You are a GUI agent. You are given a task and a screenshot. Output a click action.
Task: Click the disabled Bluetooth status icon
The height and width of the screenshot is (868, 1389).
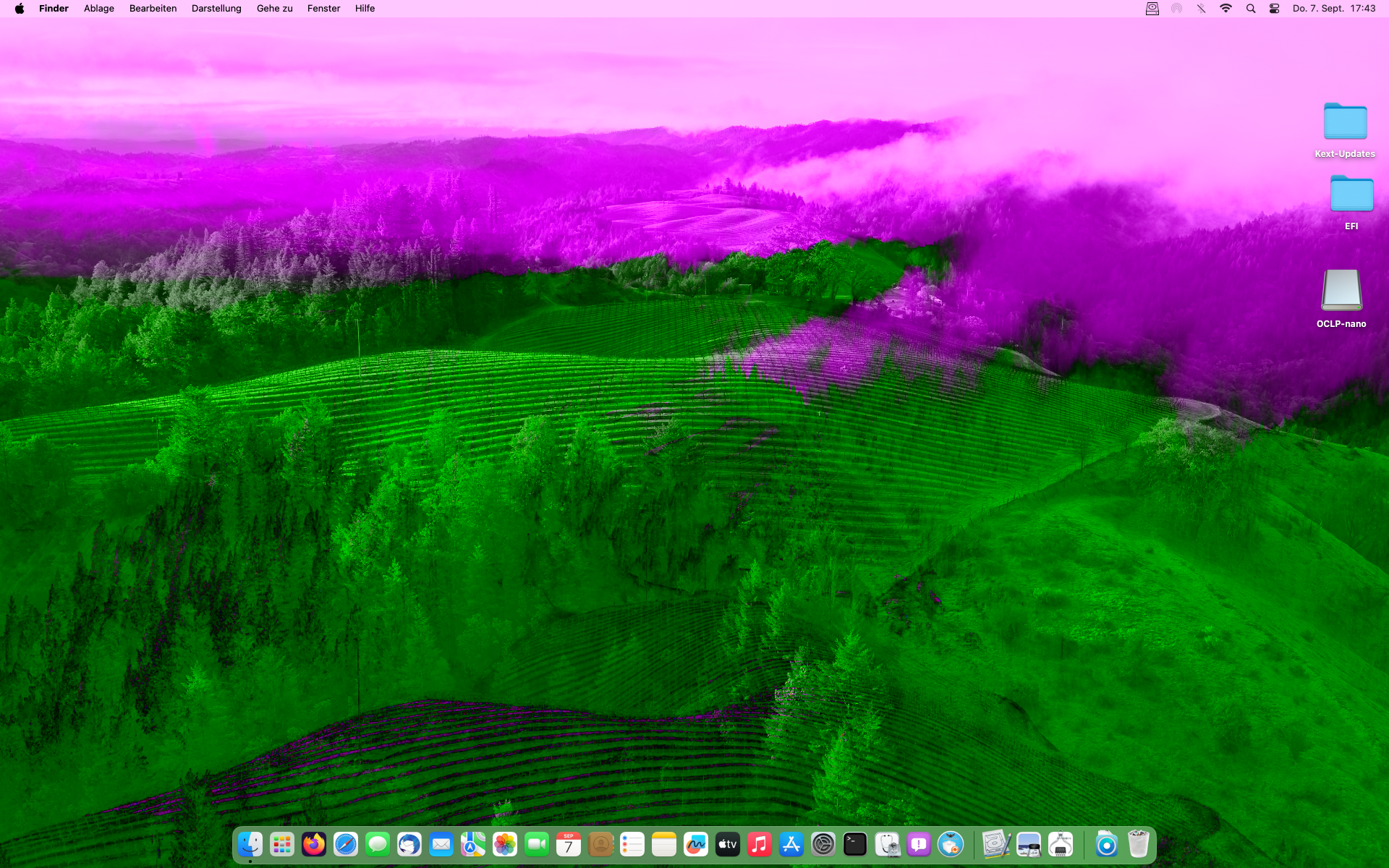1201,9
